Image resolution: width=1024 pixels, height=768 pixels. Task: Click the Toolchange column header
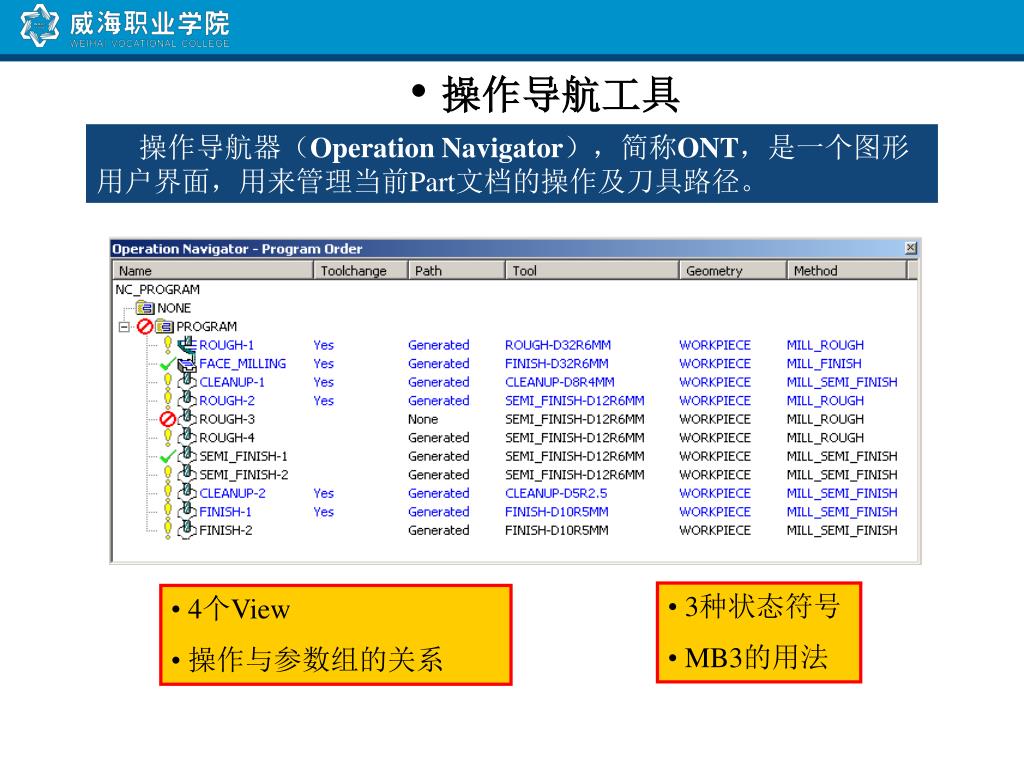pos(360,270)
